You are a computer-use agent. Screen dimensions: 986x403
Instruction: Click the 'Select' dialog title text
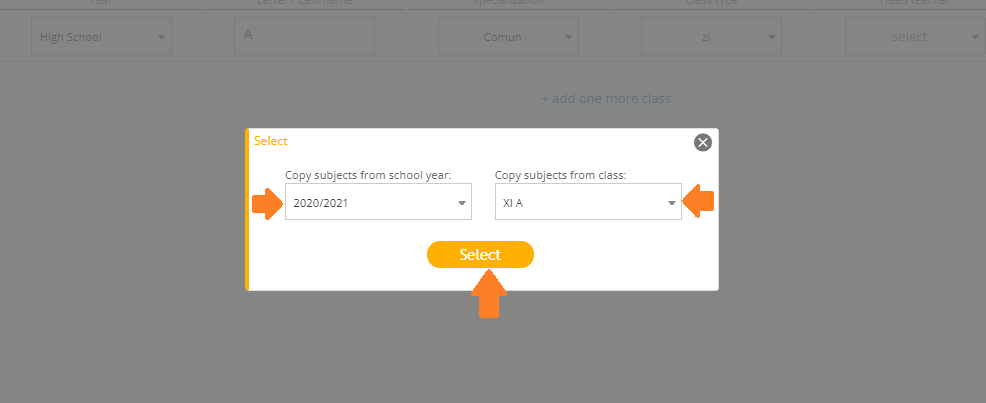click(270, 141)
